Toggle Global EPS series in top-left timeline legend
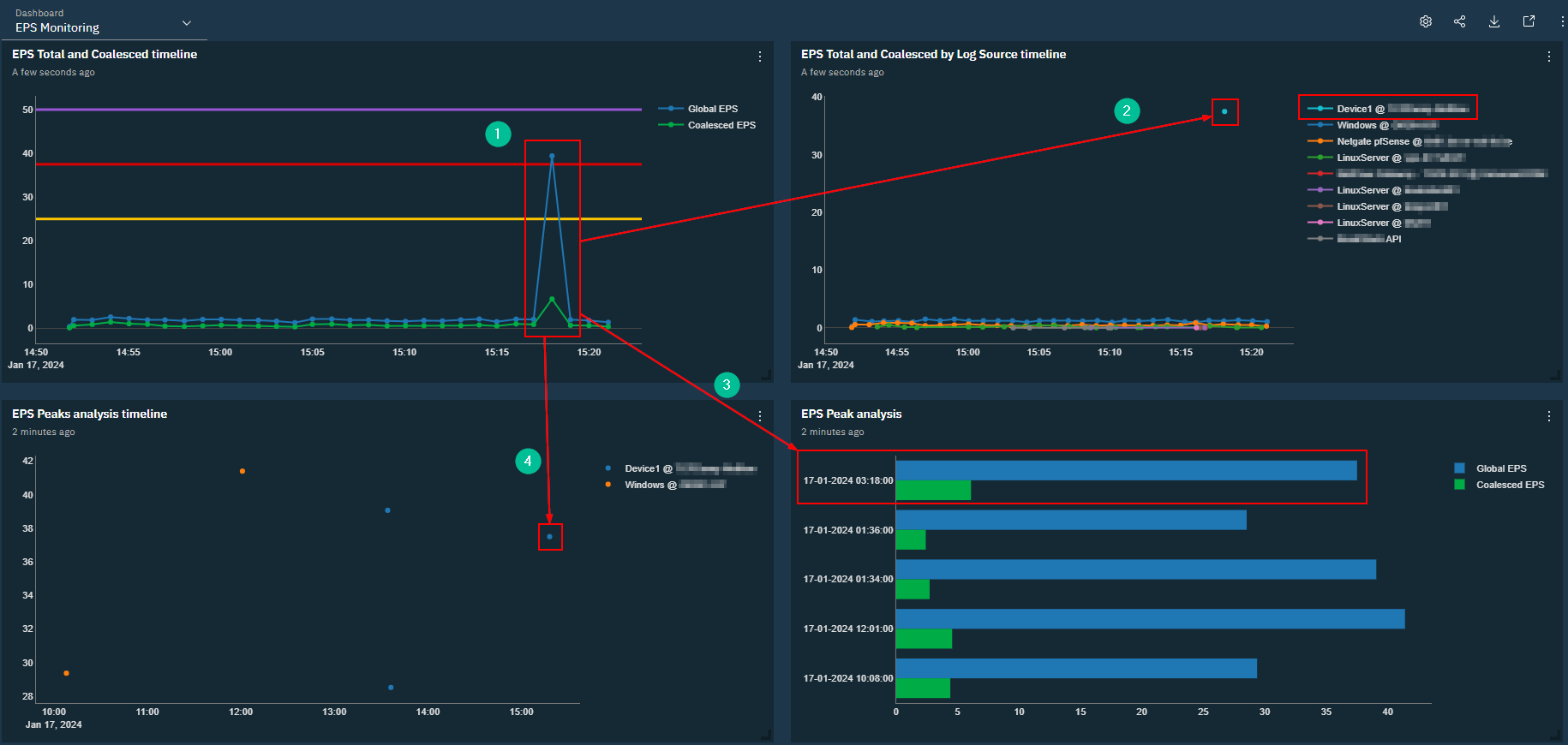The image size is (1568, 745). point(698,109)
